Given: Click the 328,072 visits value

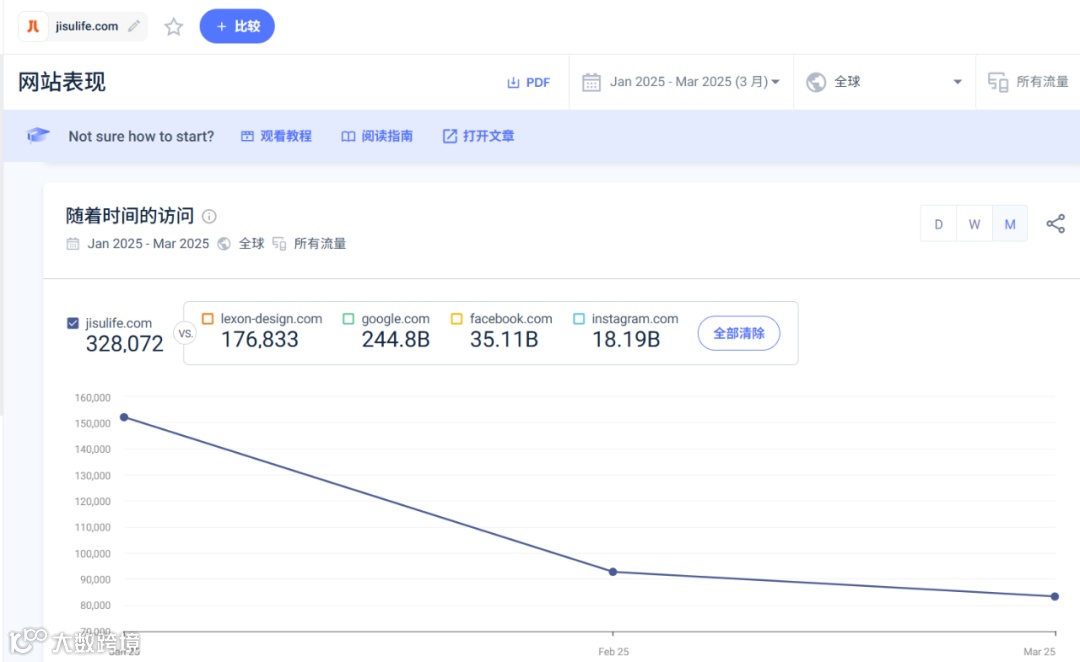Looking at the screenshot, I should (125, 344).
